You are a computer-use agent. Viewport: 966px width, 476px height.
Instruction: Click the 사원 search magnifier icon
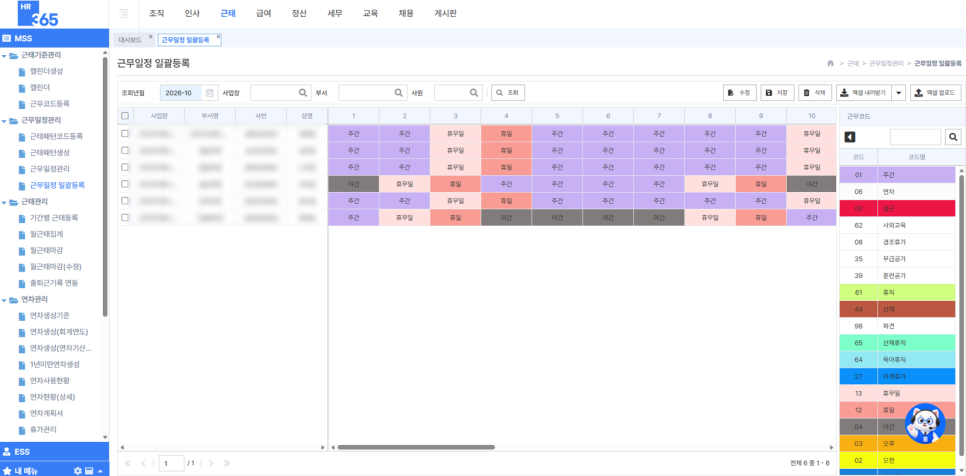[474, 93]
